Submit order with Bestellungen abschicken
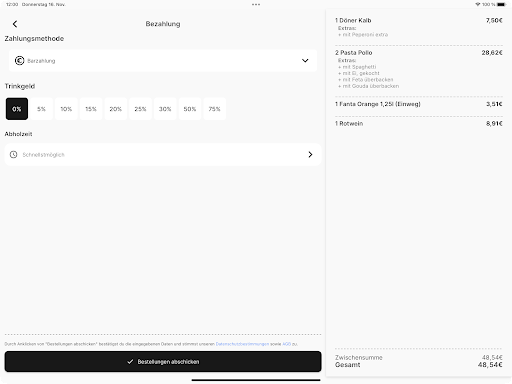 [163, 362]
